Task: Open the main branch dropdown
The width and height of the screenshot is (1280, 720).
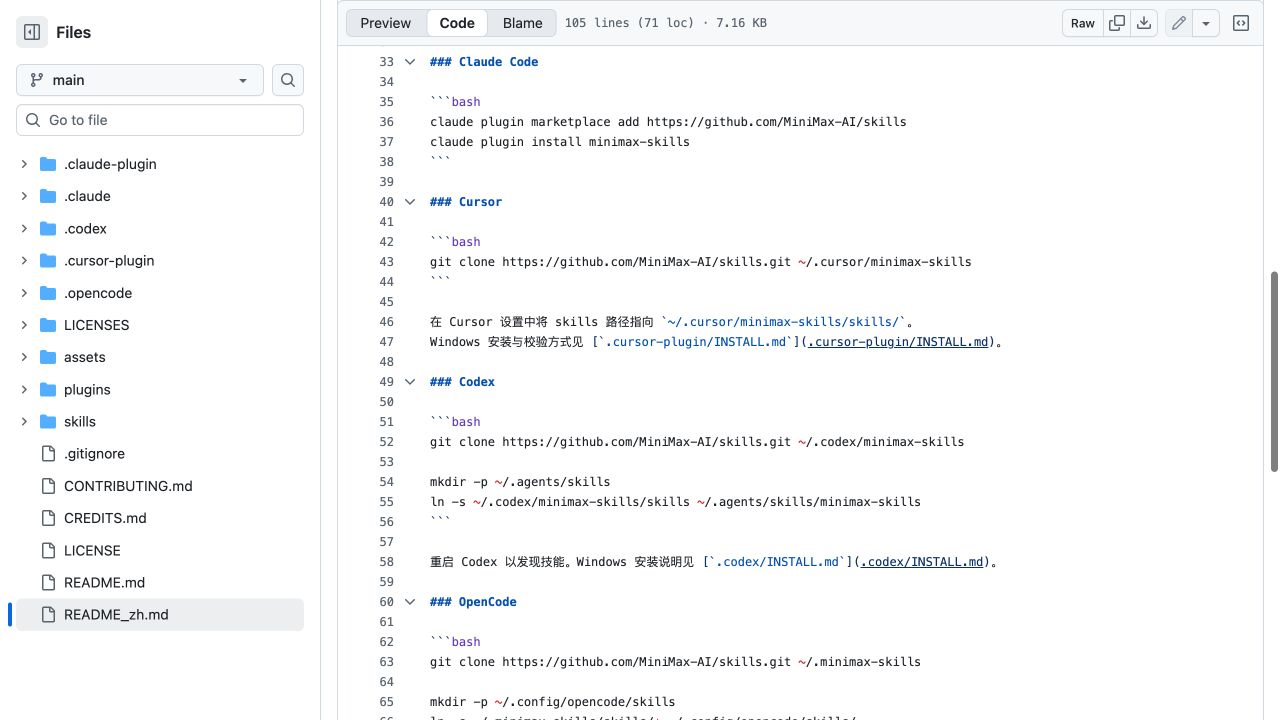Action: 140,80
